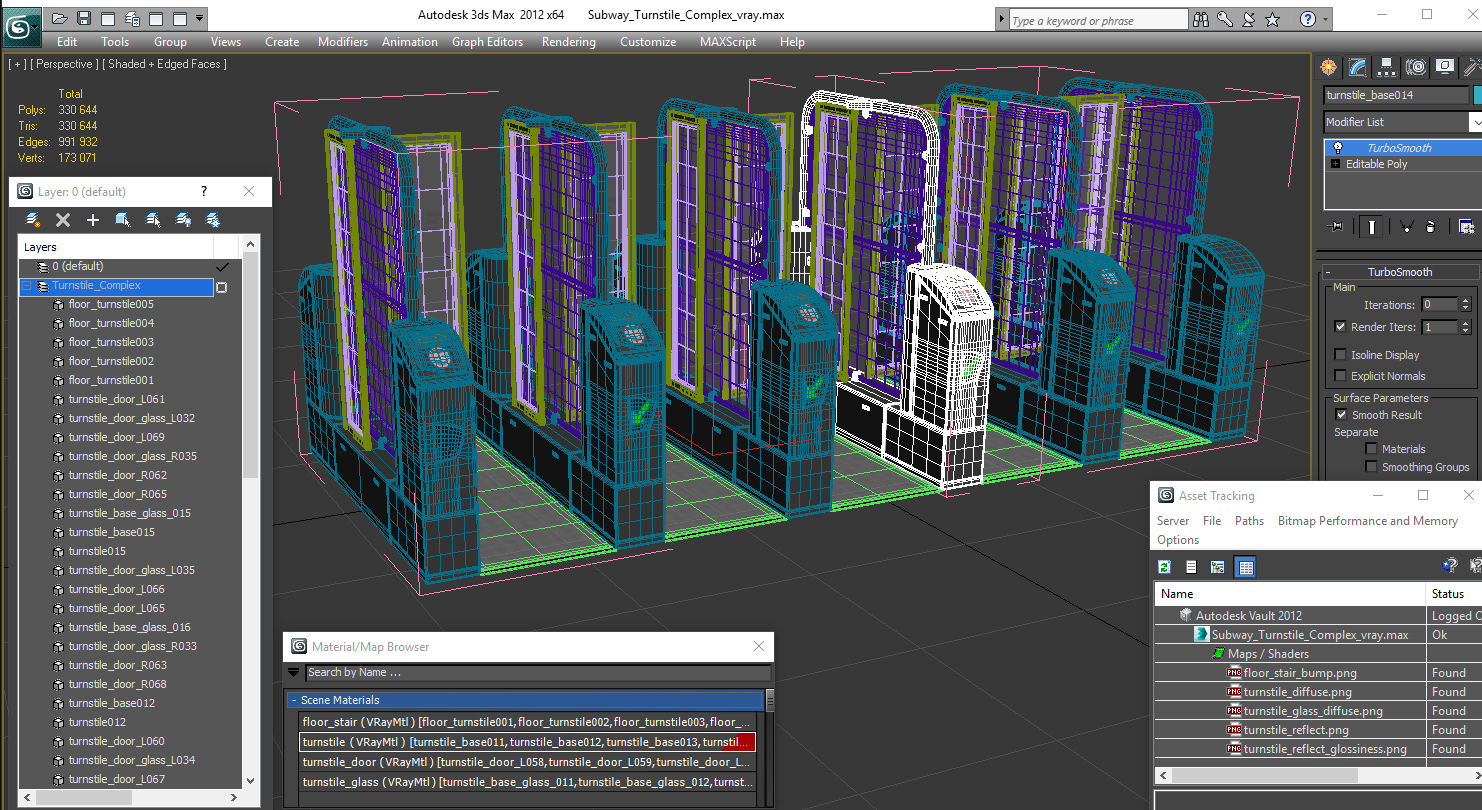Click the Pin Stack icon
The image size is (1482, 810).
click(1335, 227)
